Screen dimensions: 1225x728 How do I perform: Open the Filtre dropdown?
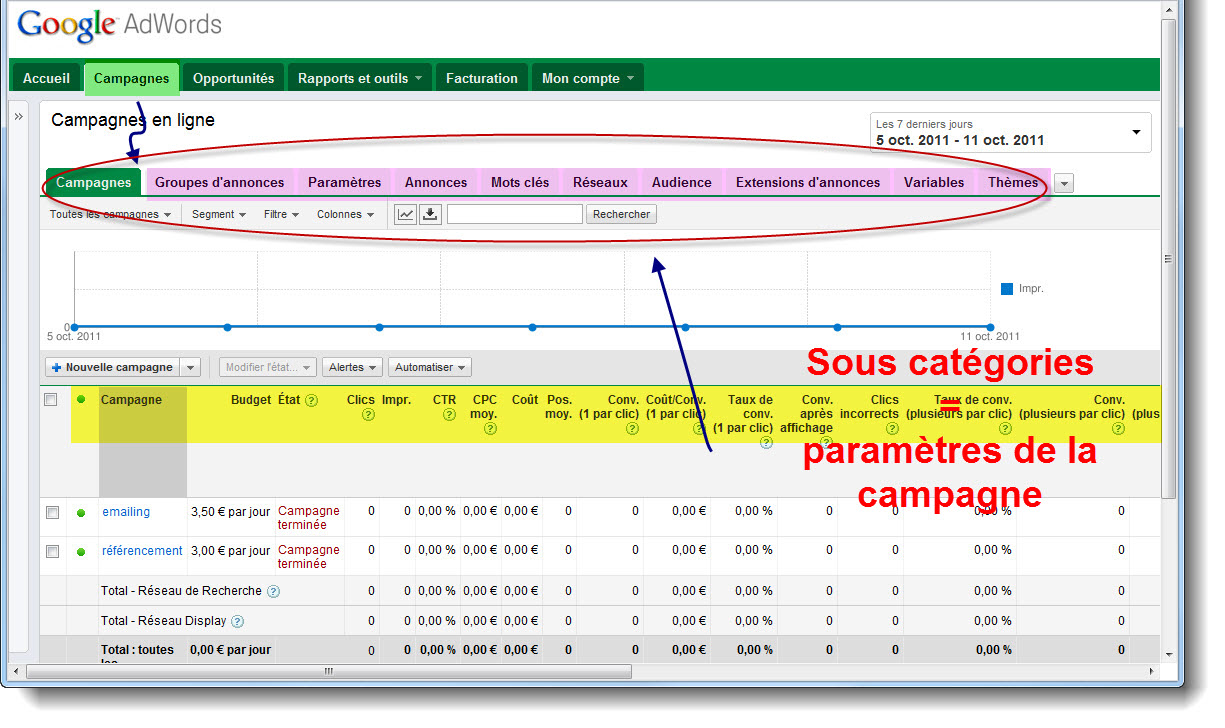(x=282, y=214)
